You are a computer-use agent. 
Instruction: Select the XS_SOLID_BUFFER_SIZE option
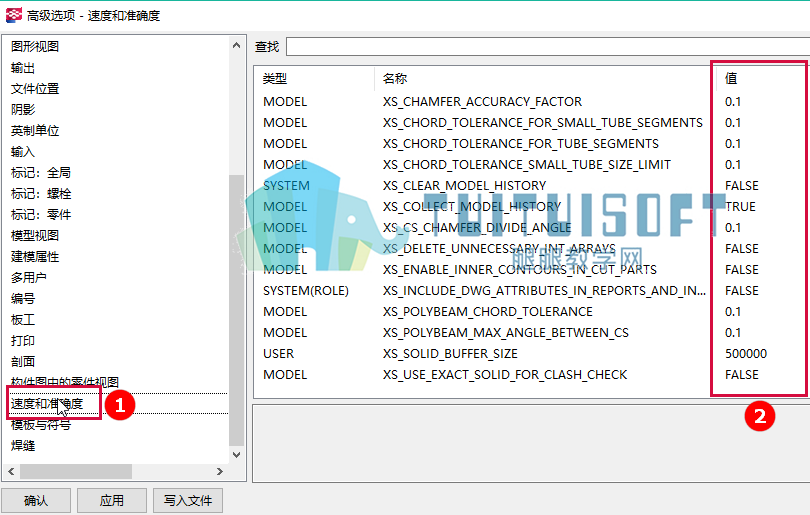[450, 354]
